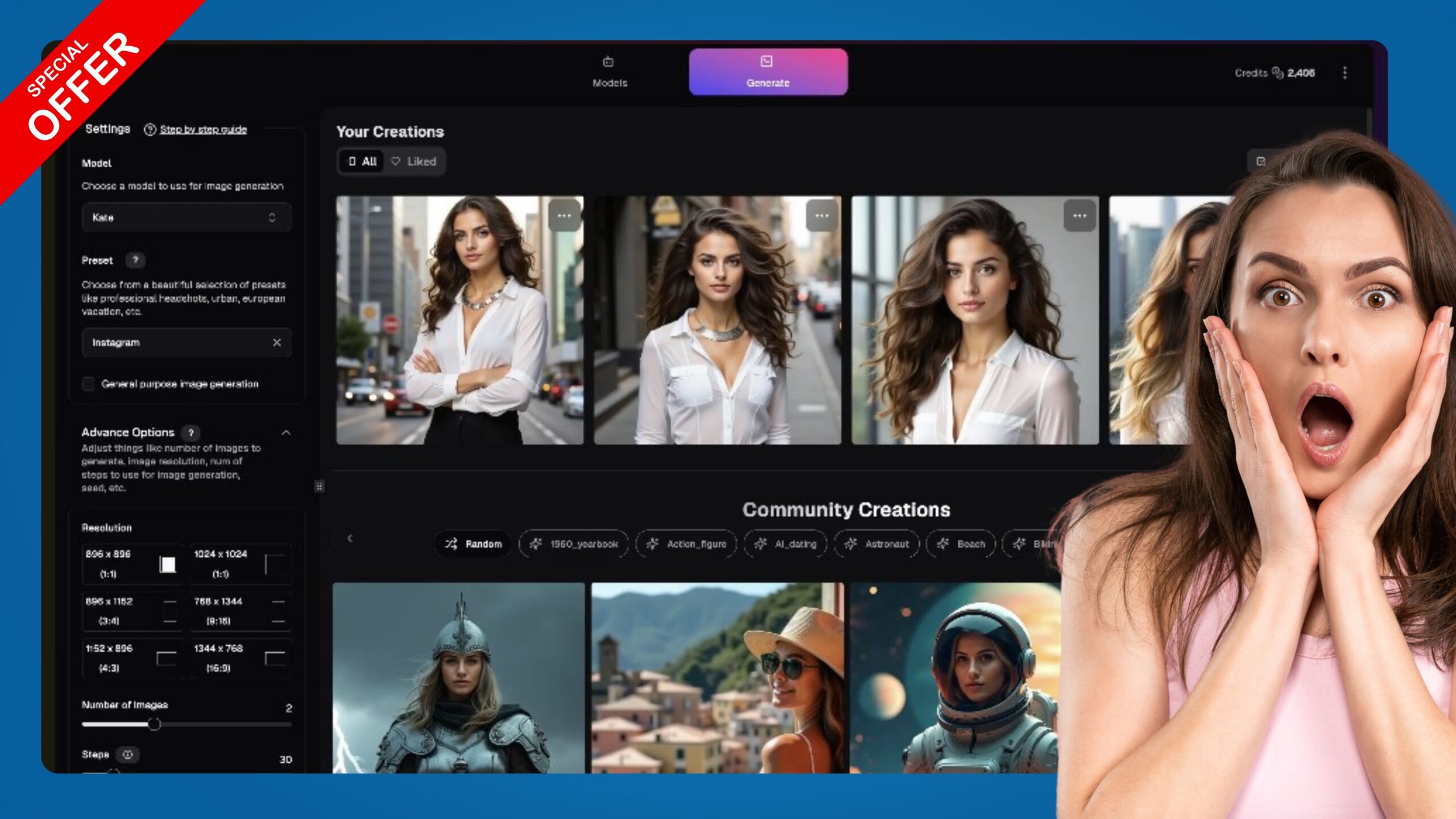
Task: Filter community by Astronaut tag
Action: click(x=876, y=544)
